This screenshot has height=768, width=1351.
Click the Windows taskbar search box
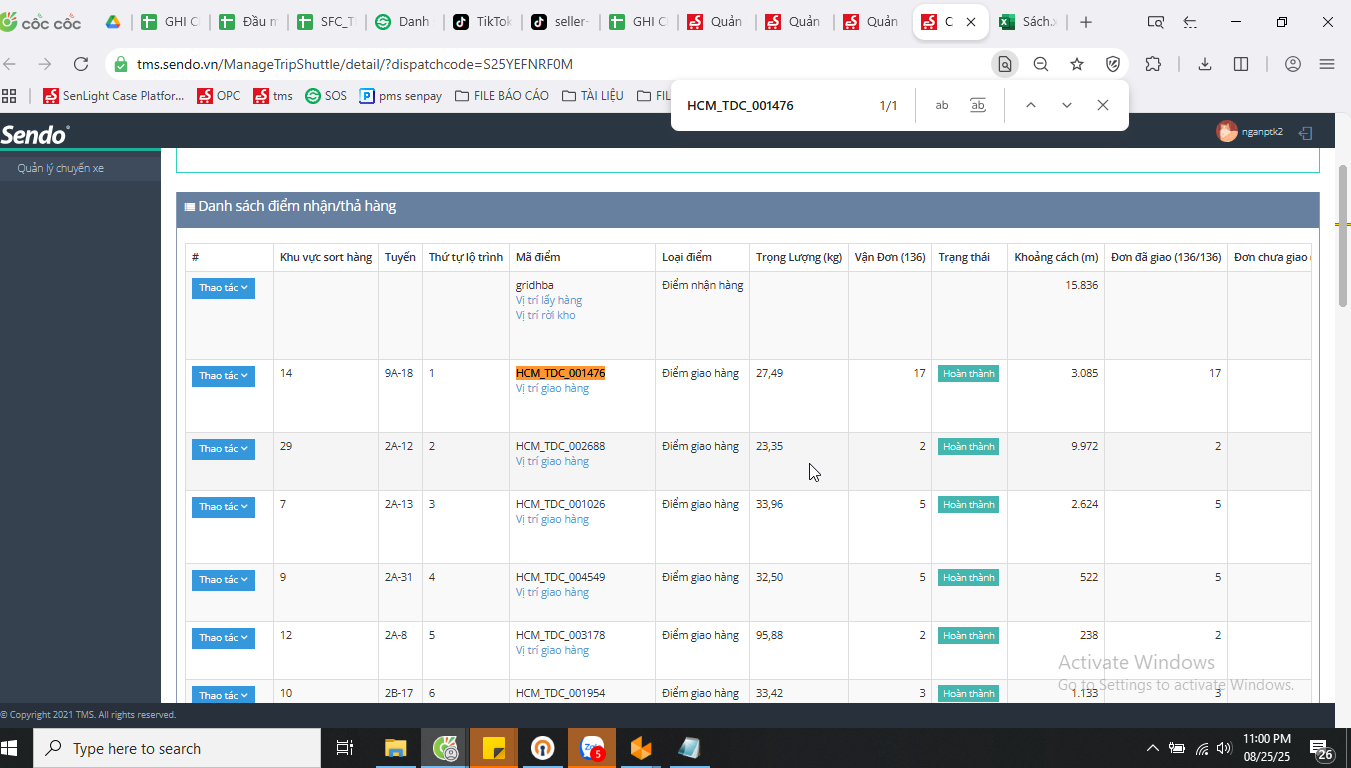(x=176, y=748)
